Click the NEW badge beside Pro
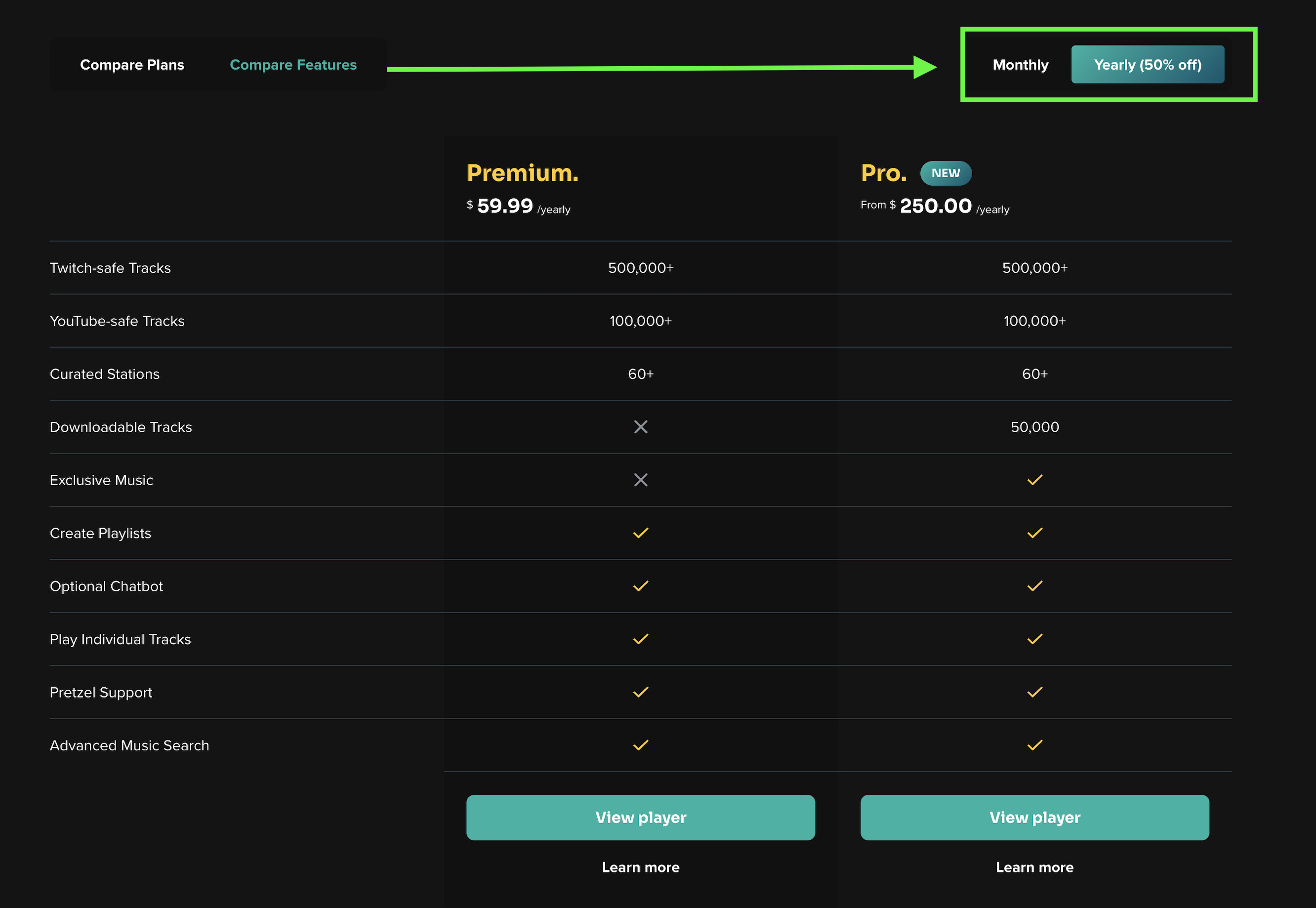1316x908 pixels. 945,173
